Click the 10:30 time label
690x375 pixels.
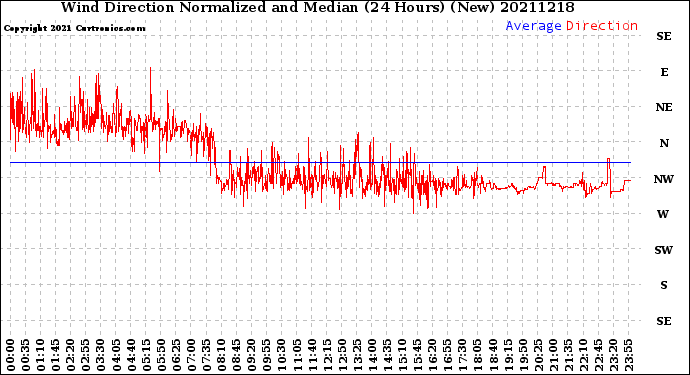point(282,355)
